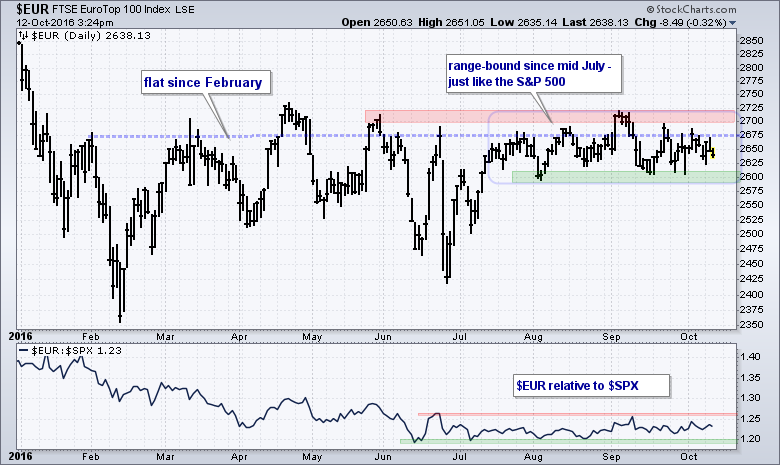Screen dimensions: 780x465
Task: Click the $EUR:$SPX 1.23 legend text
Action: [76, 351]
